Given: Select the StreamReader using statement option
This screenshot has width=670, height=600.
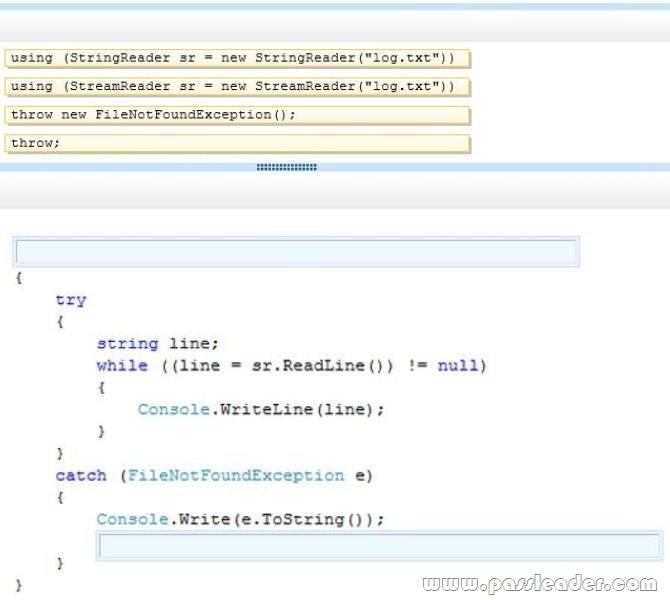Looking at the screenshot, I should [237, 87].
